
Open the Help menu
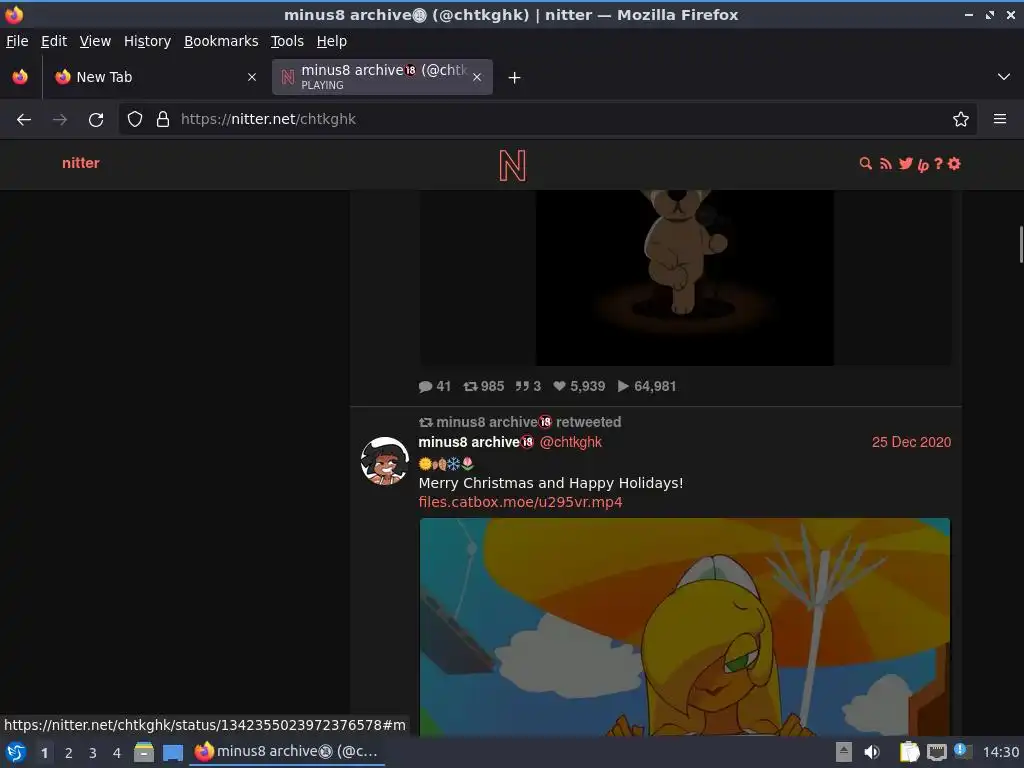pos(332,41)
